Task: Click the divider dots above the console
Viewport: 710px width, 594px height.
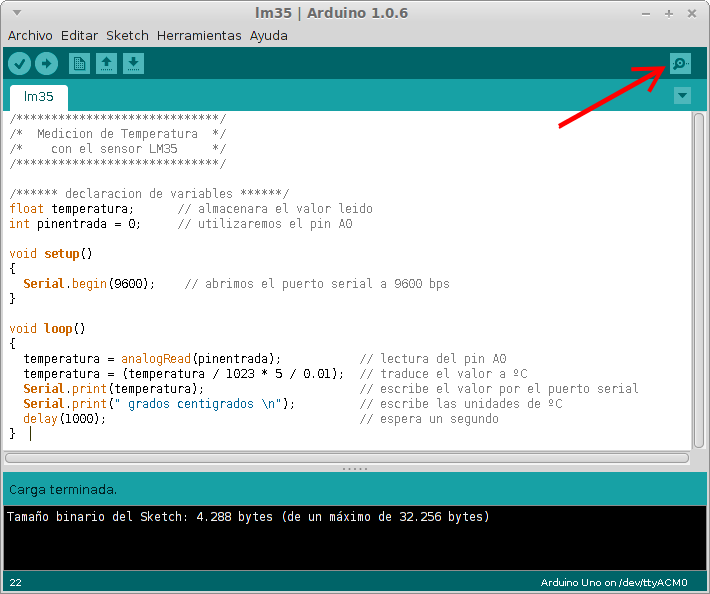Action: tap(355, 469)
